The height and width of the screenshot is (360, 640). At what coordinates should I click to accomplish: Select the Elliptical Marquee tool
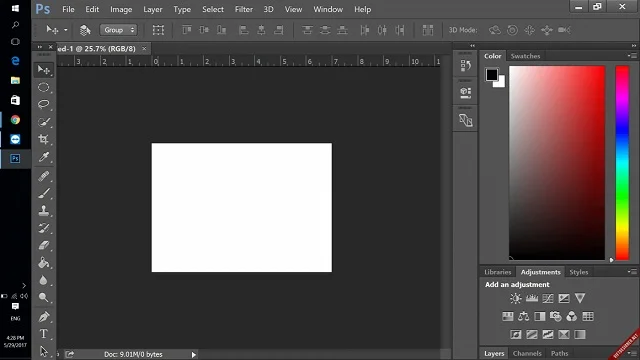(44, 87)
